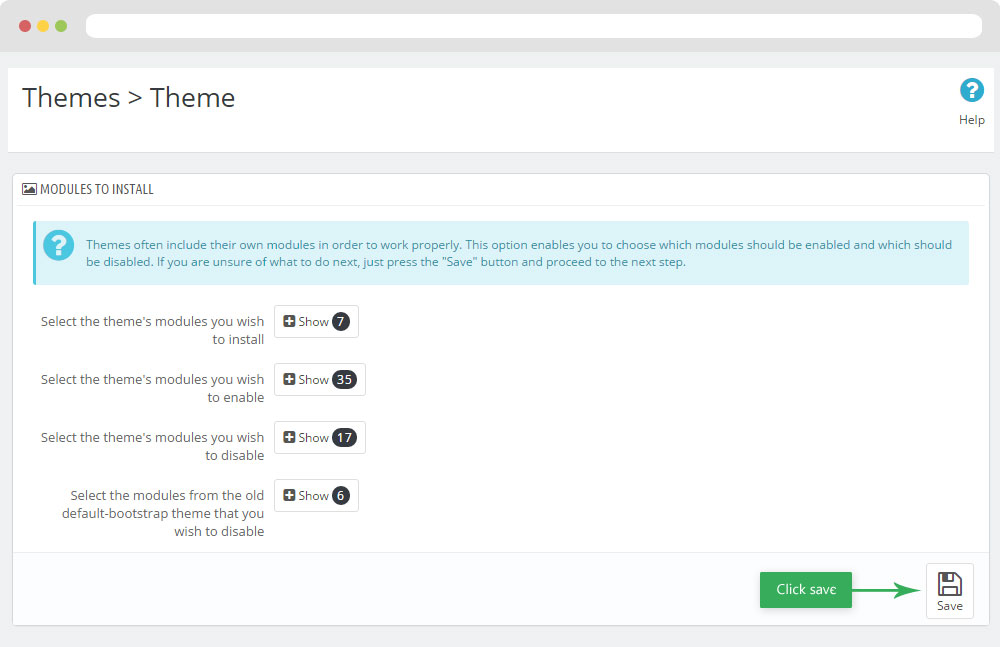This screenshot has width=1000, height=647.
Task: Expand the list showing 35 modules to enable
Action: click(319, 380)
